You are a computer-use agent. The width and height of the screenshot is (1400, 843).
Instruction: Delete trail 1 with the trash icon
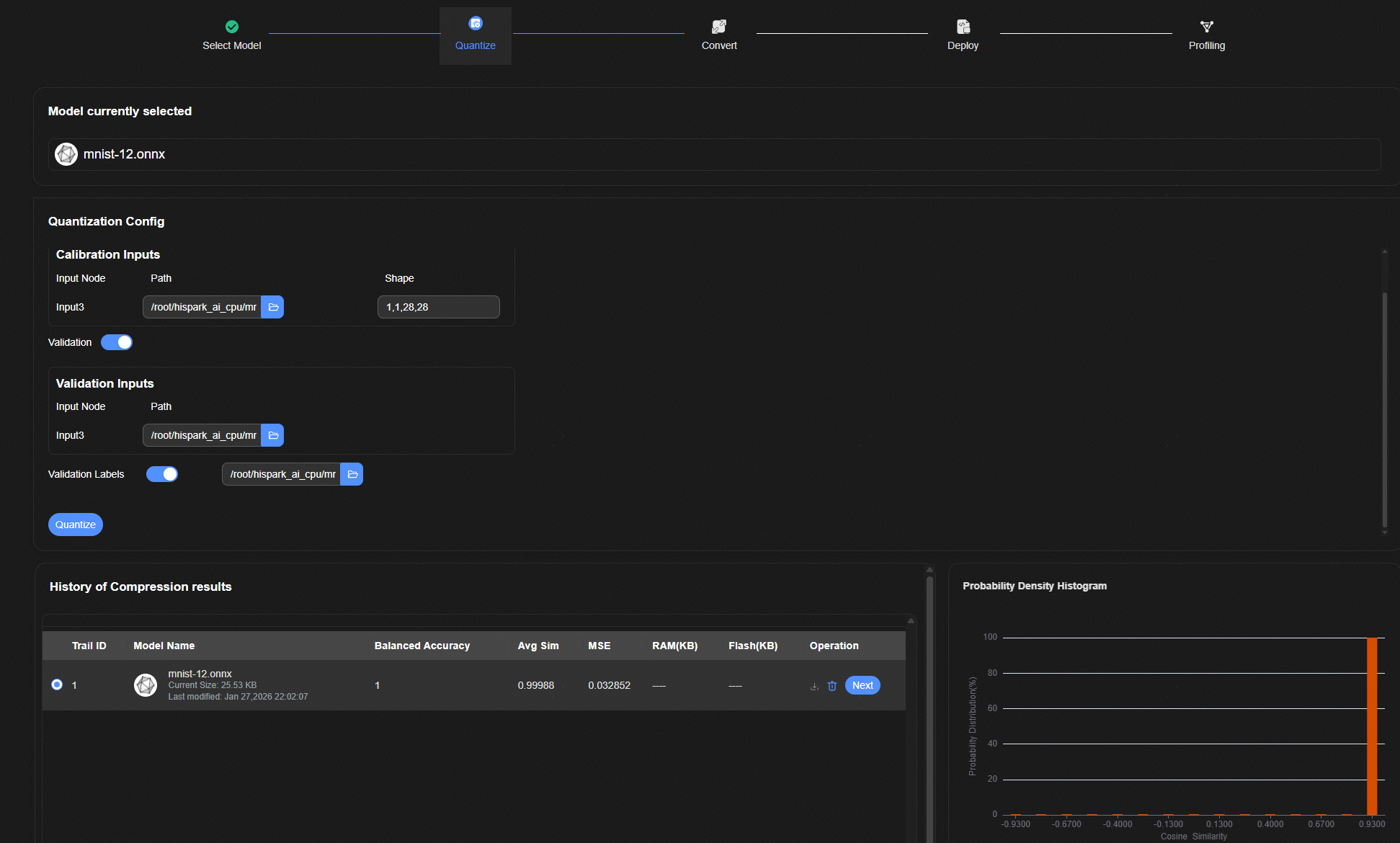coord(832,686)
